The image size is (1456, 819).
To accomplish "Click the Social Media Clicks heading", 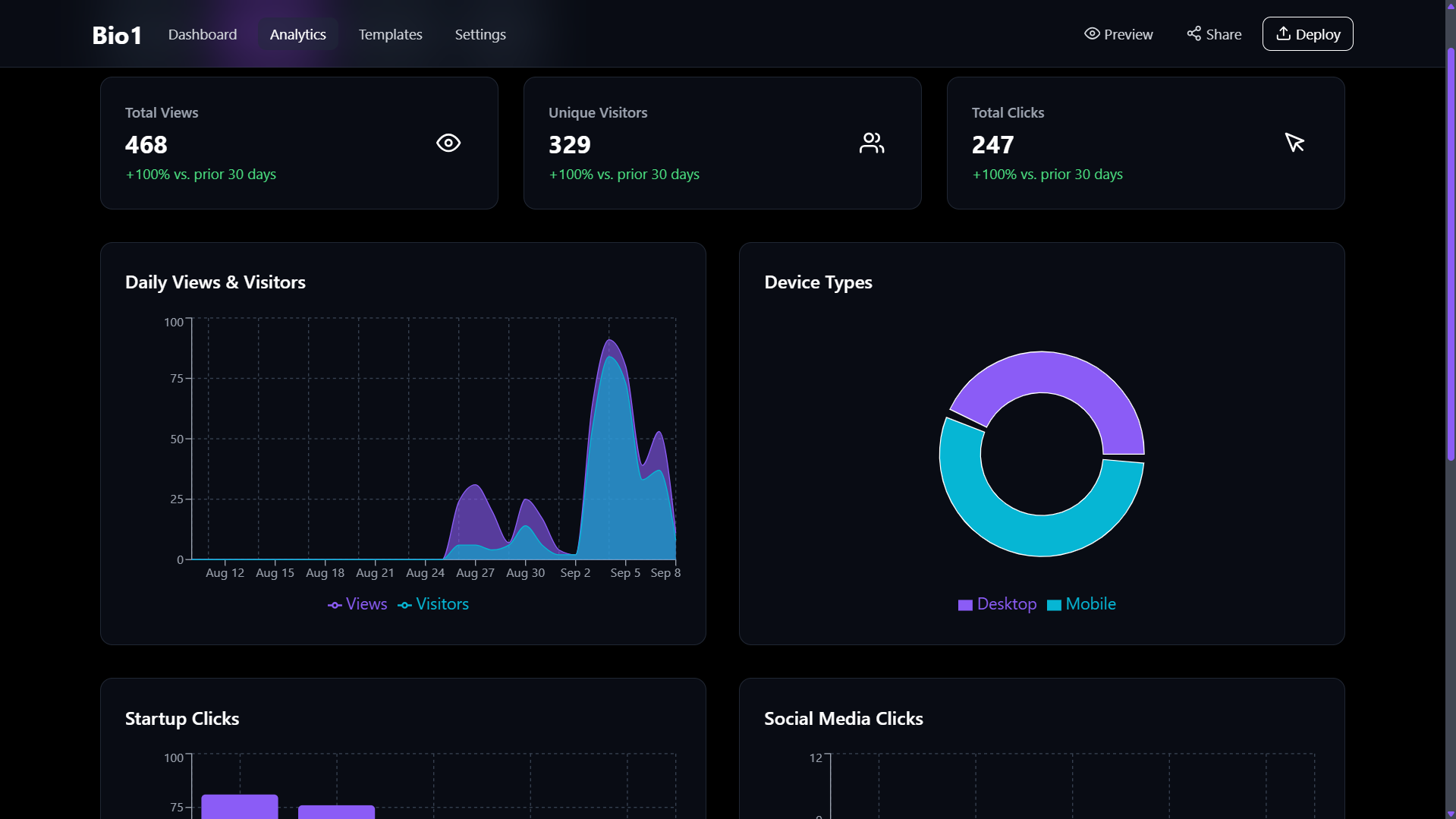I will tap(844, 719).
